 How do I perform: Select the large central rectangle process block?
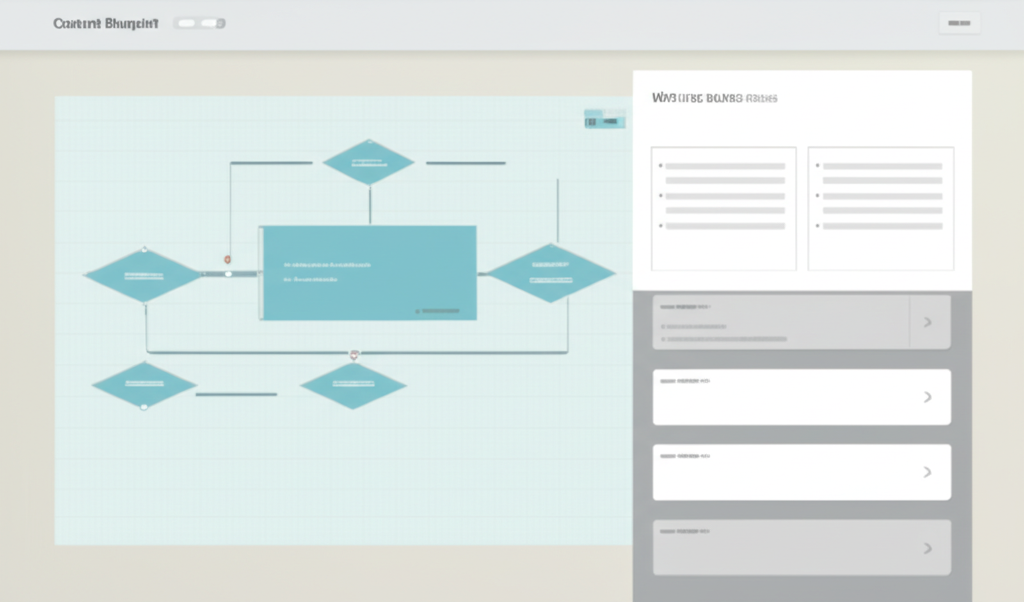368,273
